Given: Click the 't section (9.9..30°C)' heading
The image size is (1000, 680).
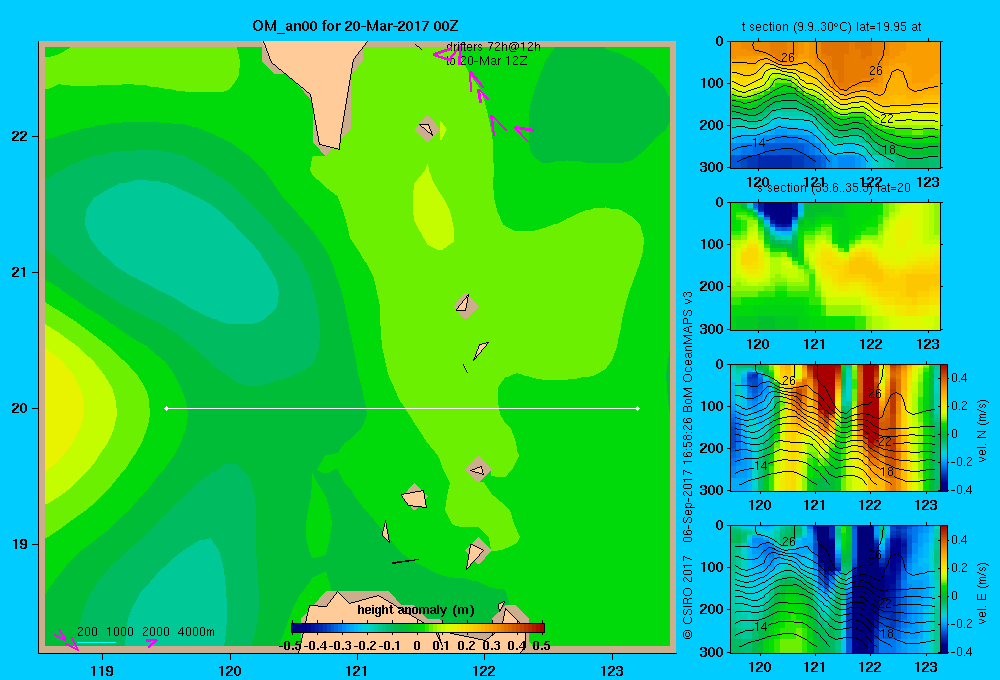Looking at the screenshot, I should pos(831,27).
